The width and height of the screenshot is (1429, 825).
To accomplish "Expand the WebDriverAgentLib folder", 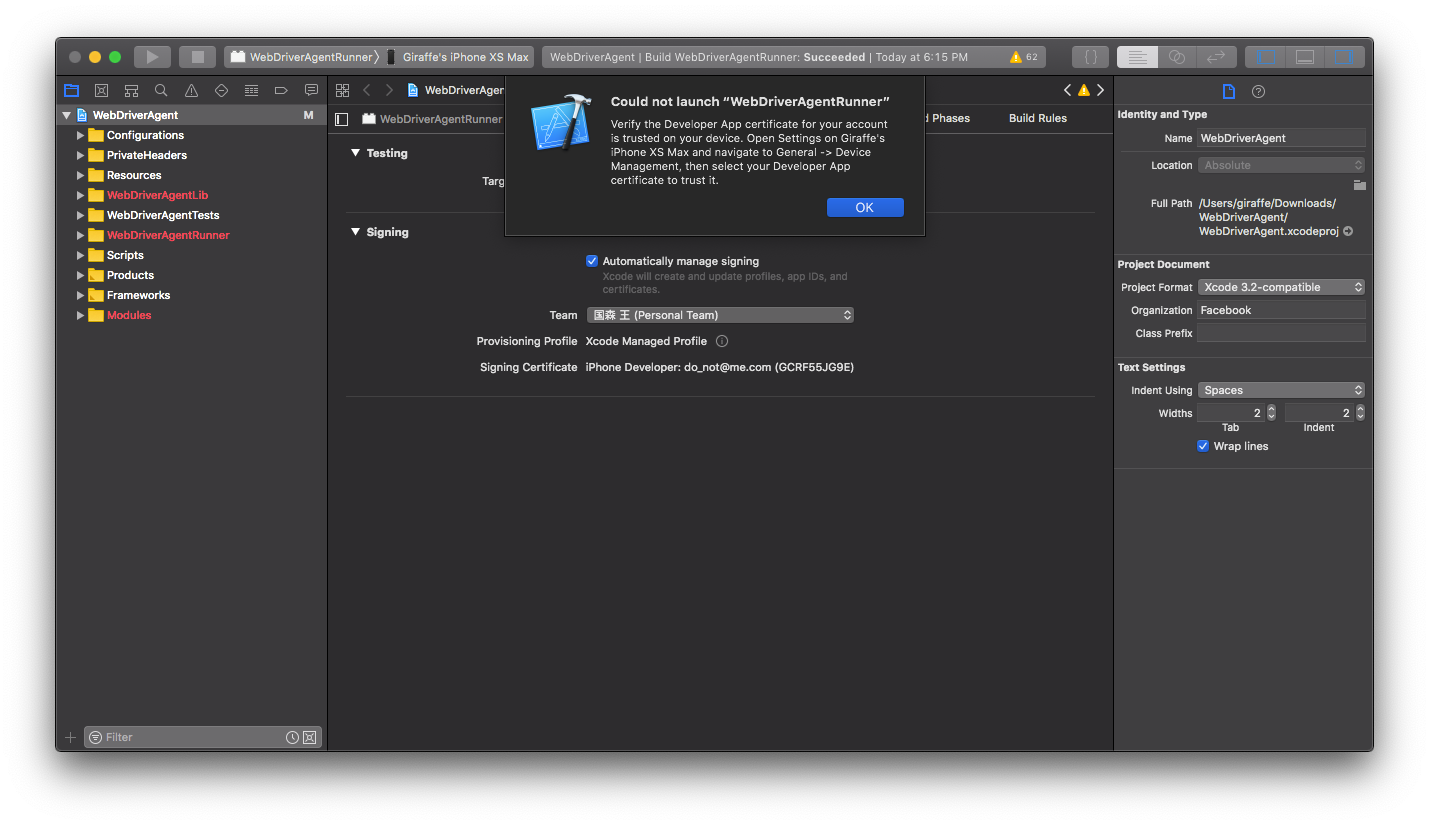I will tap(80, 195).
